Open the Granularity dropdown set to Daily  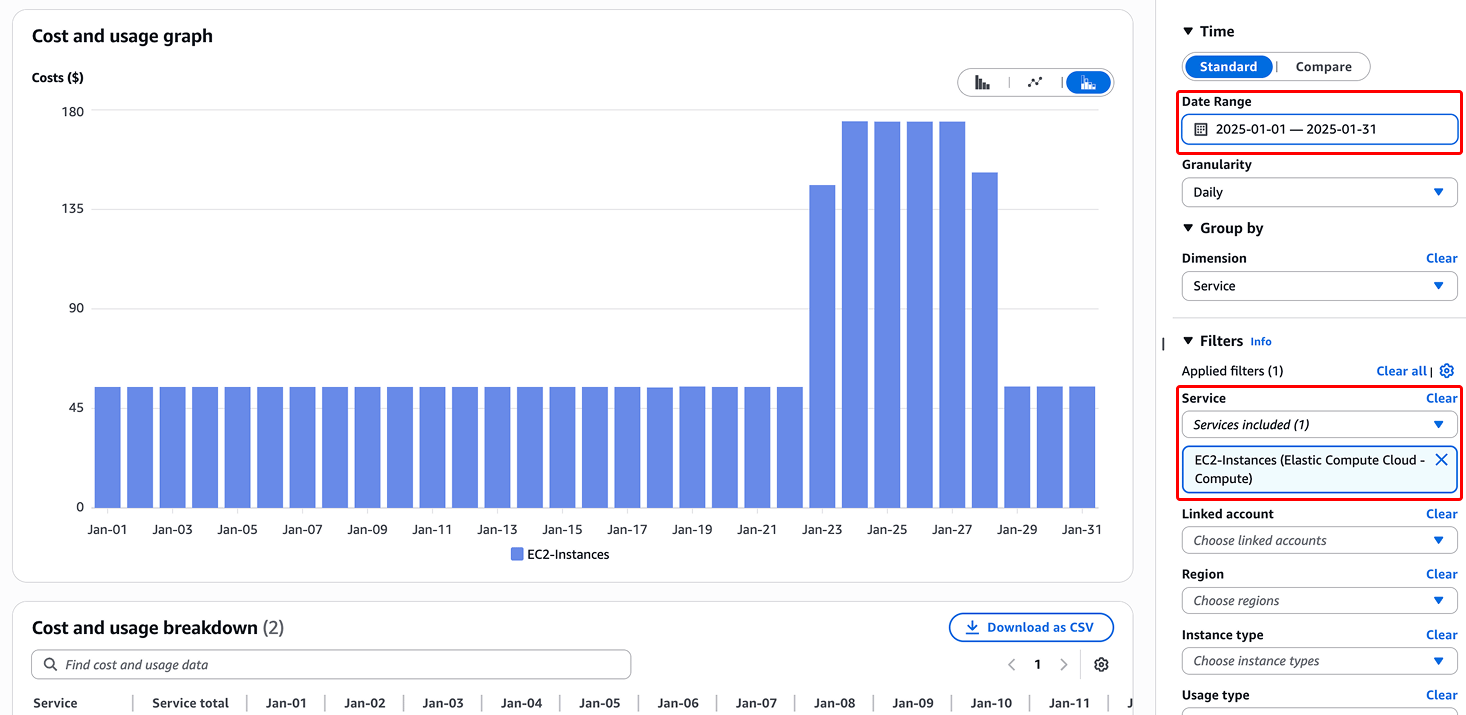point(1318,192)
